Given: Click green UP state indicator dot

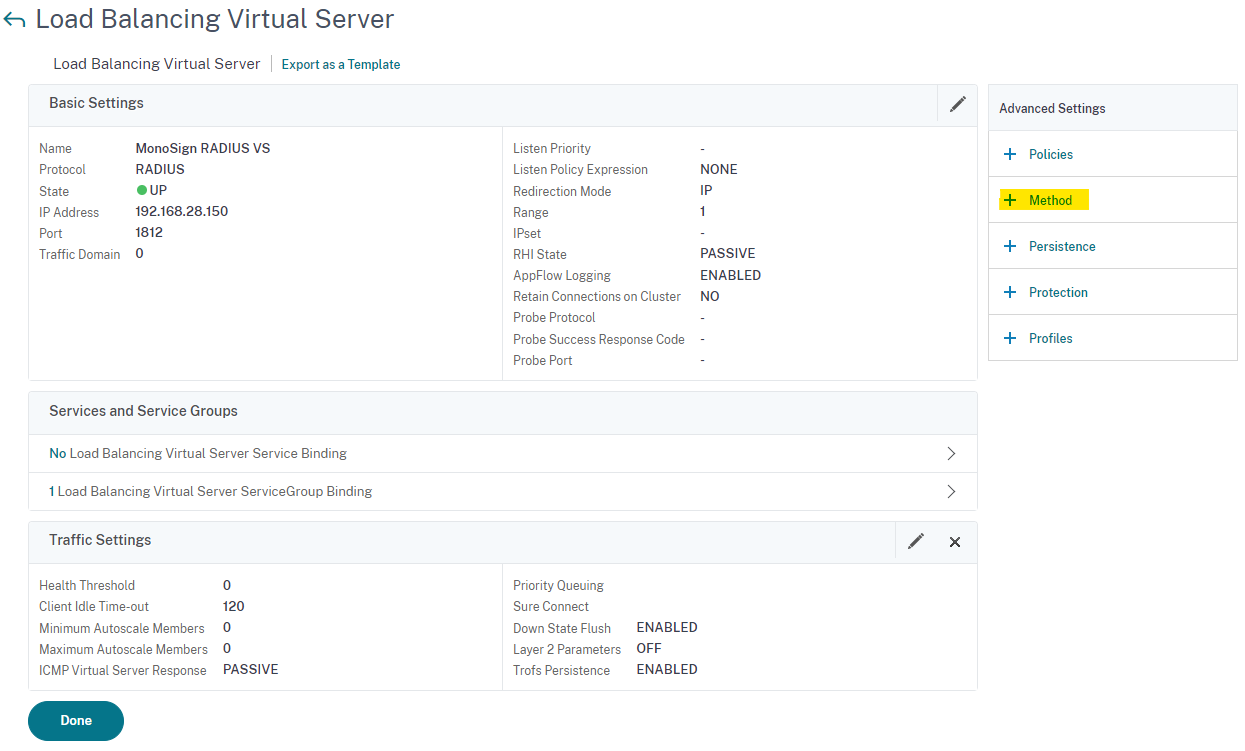Looking at the screenshot, I should [142, 190].
